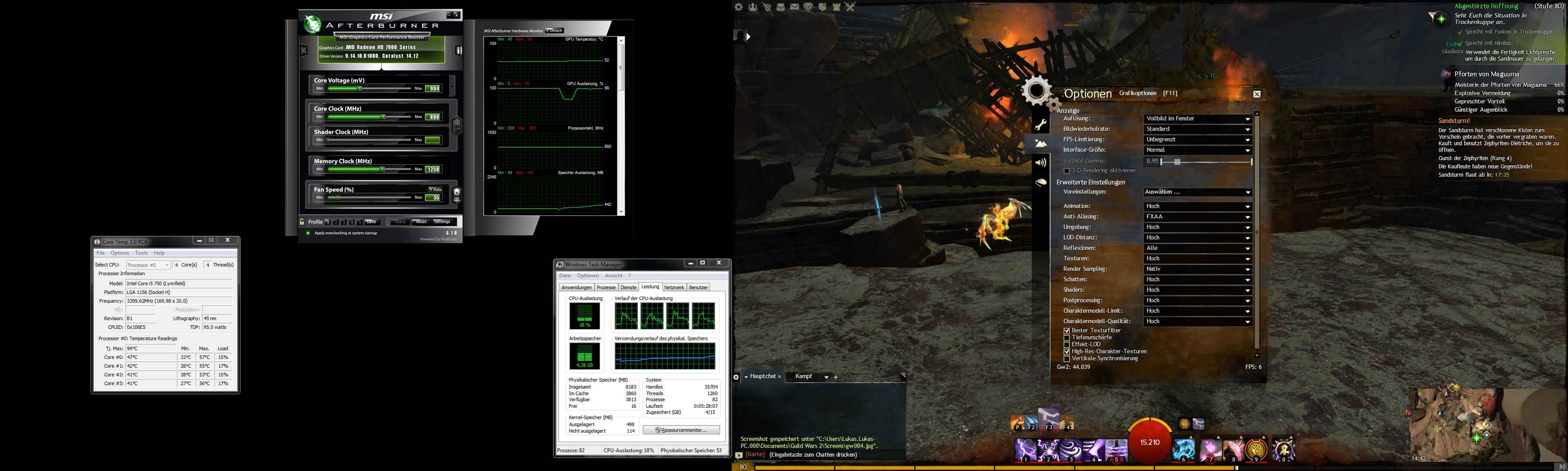
Task: Open Core Temp Tools menu
Action: (141, 253)
